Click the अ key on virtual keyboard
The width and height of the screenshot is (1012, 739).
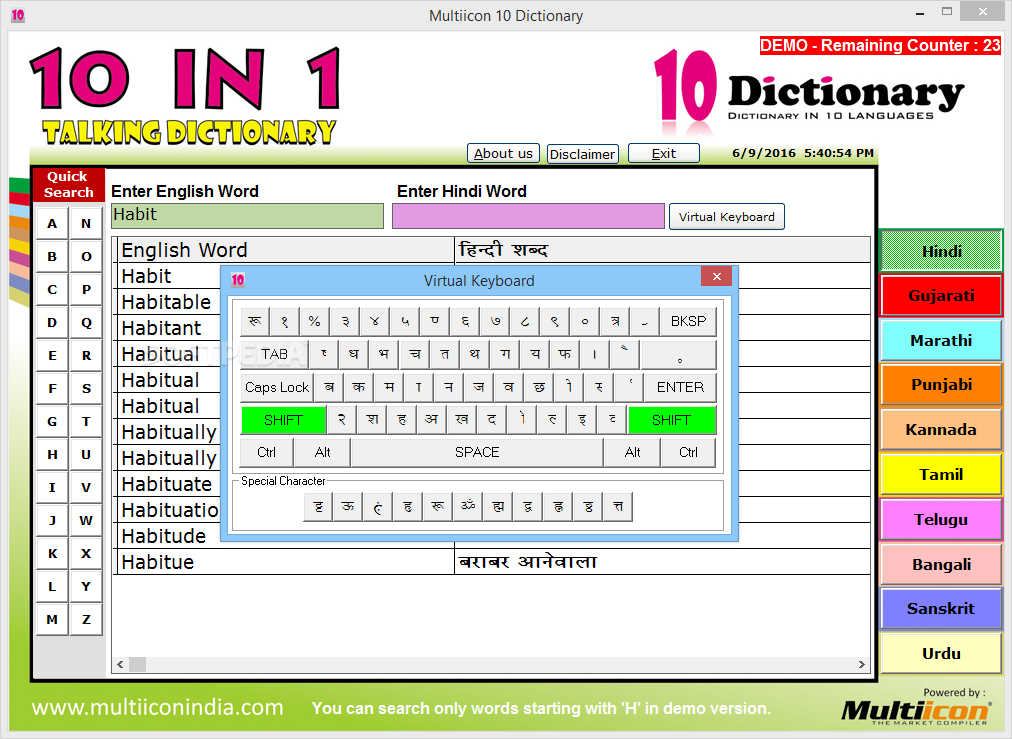coord(432,420)
